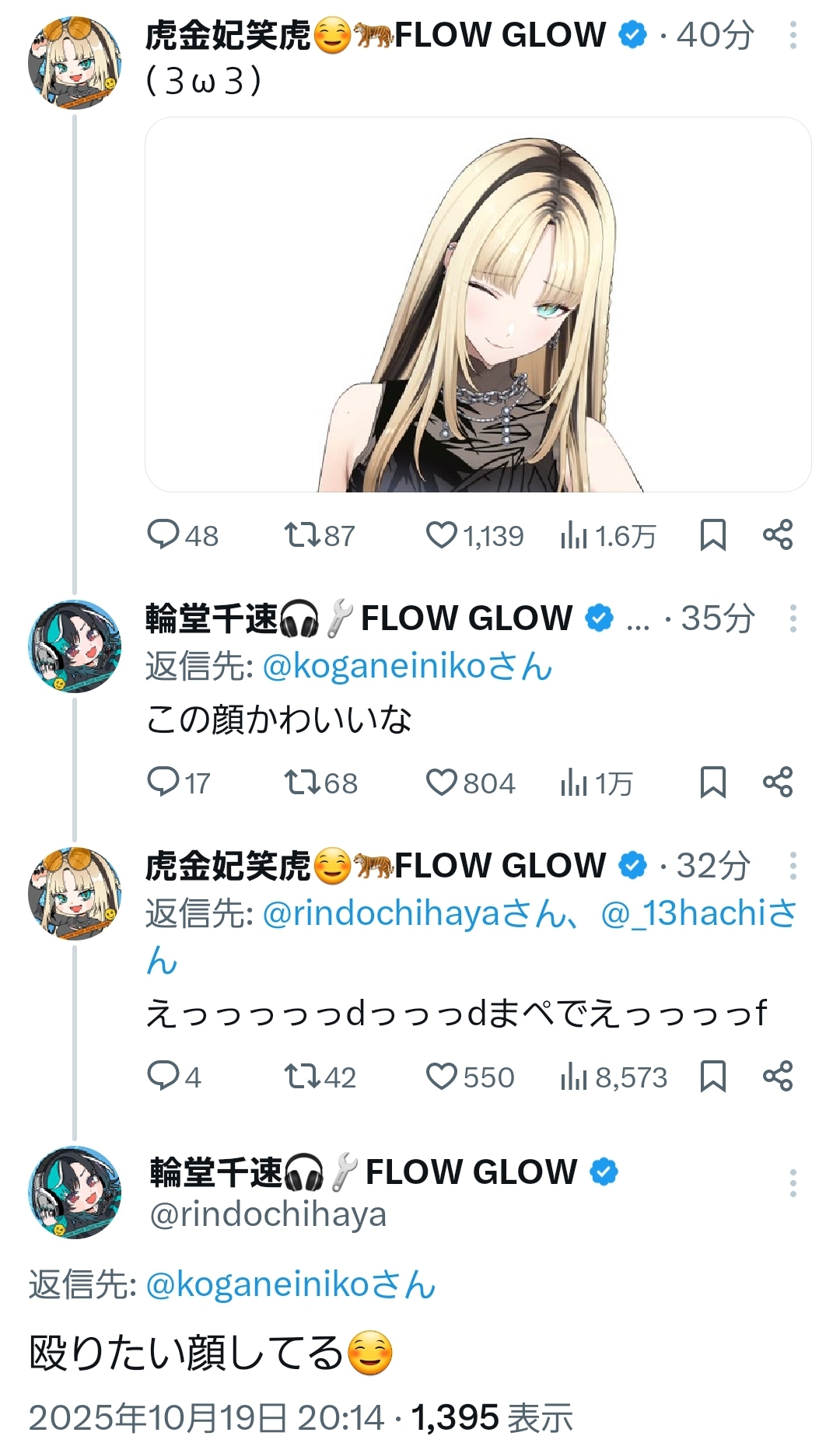Like the reply with 804 likes
The height and width of the screenshot is (1436, 840).
pos(442,783)
